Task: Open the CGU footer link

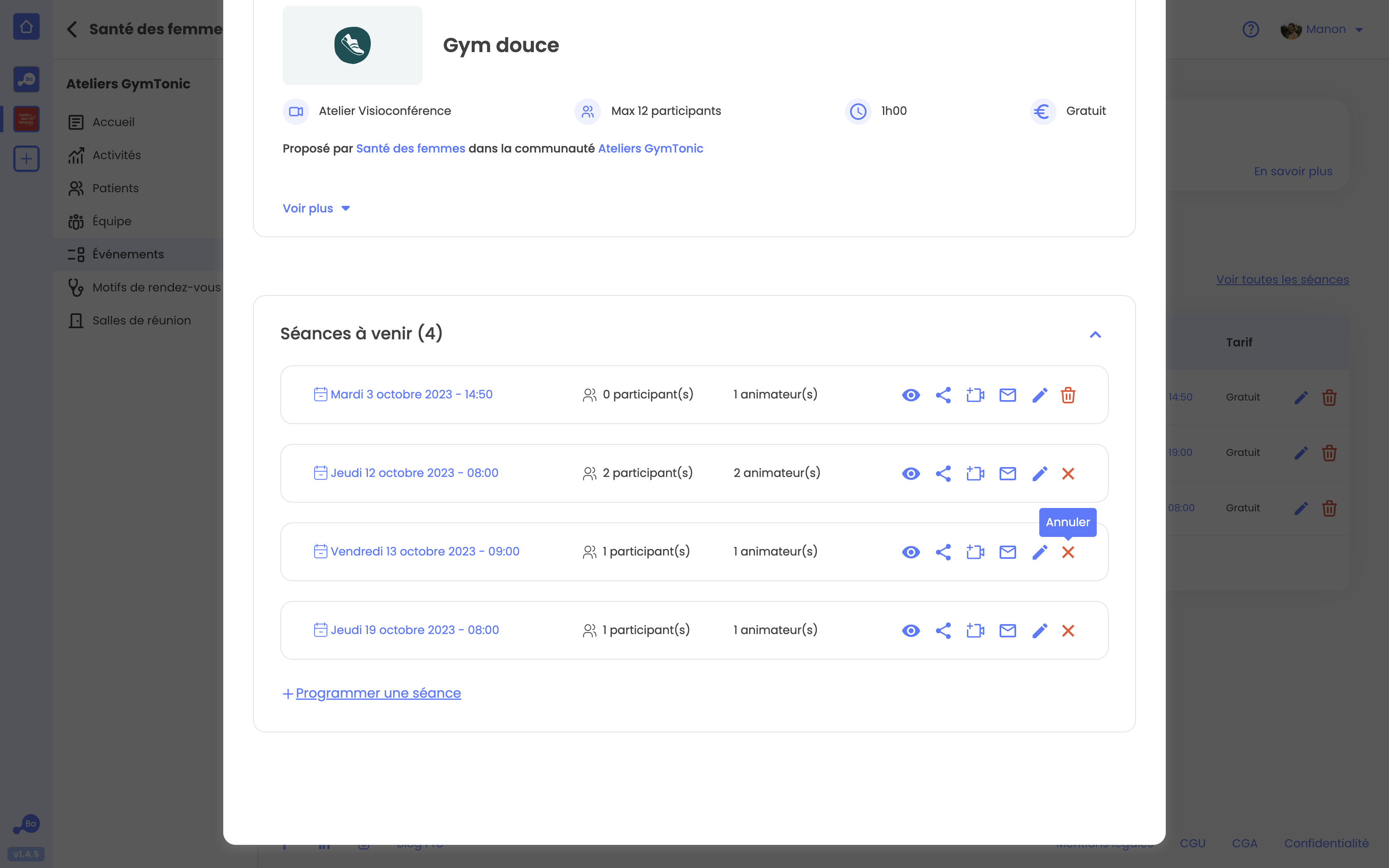Action: coord(1192,843)
